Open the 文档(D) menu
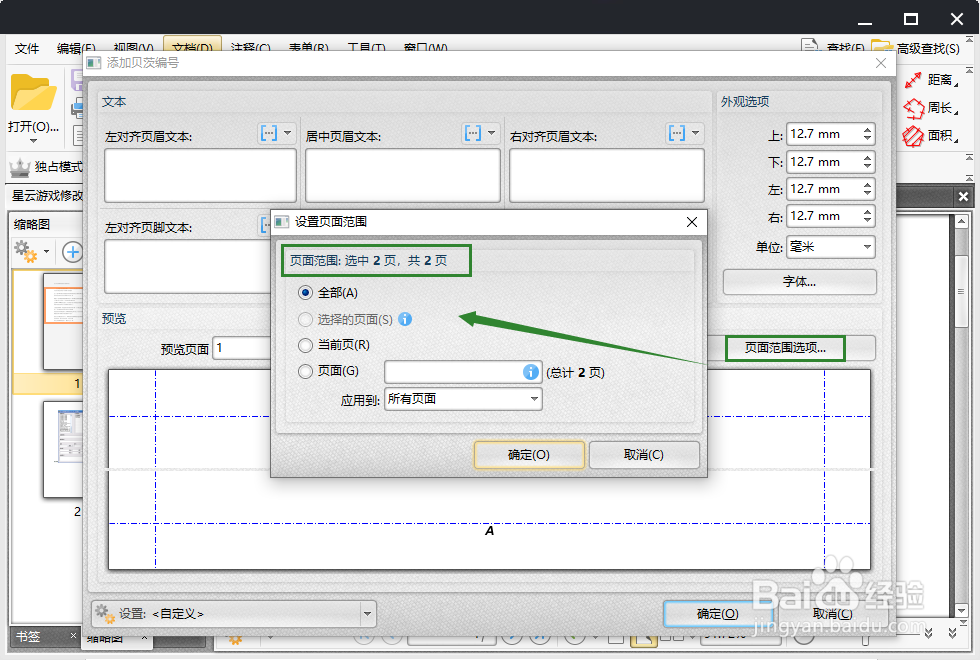 point(190,47)
